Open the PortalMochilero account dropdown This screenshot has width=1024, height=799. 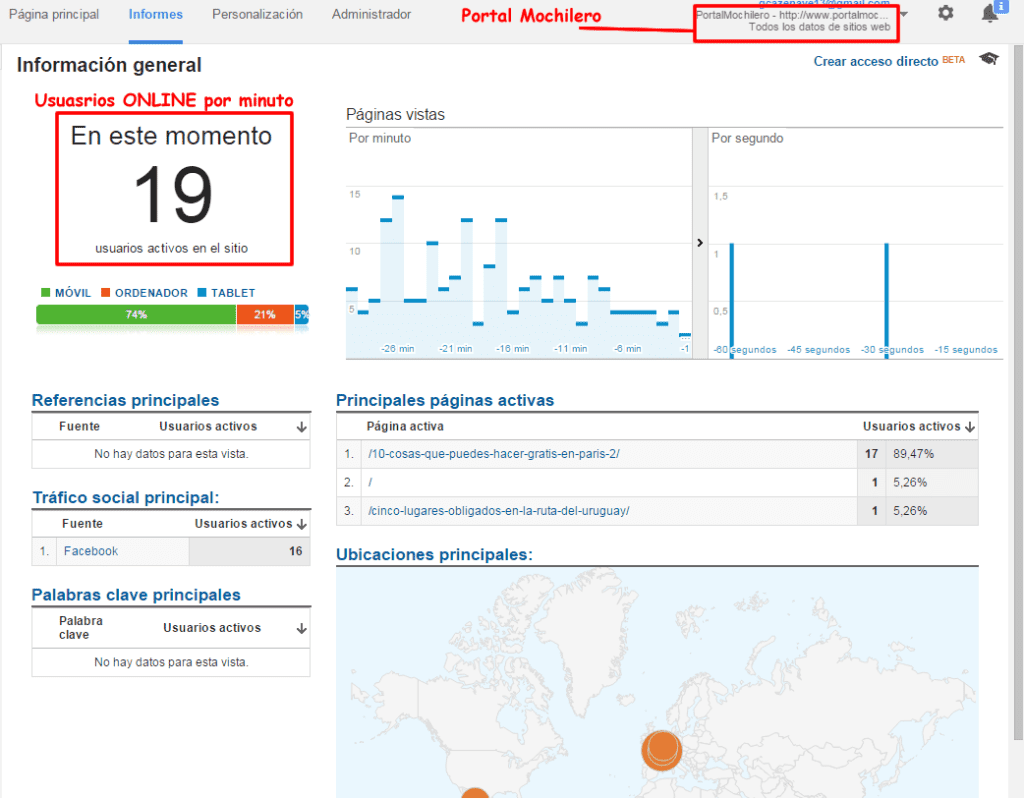[x=904, y=14]
